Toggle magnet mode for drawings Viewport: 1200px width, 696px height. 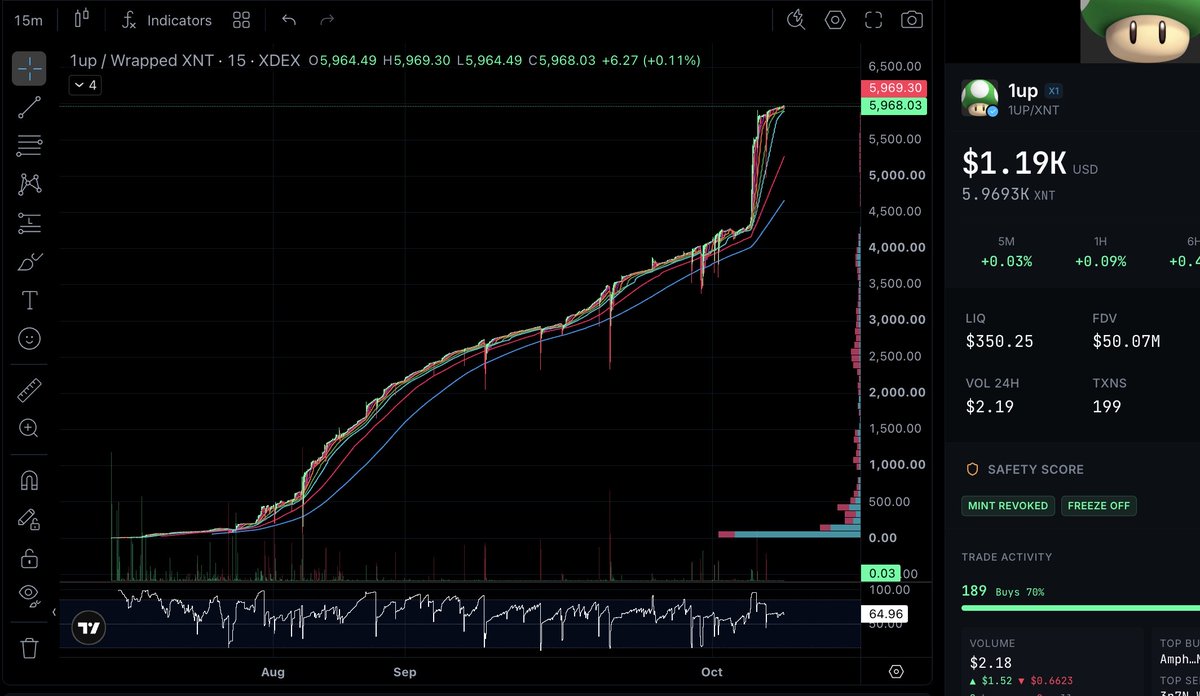click(x=29, y=480)
